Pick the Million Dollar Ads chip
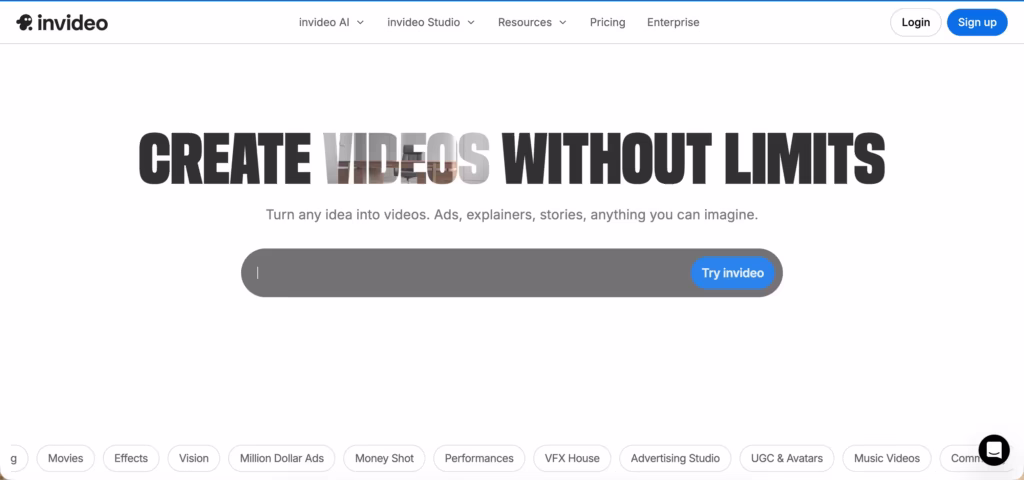 click(x=282, y=458)
